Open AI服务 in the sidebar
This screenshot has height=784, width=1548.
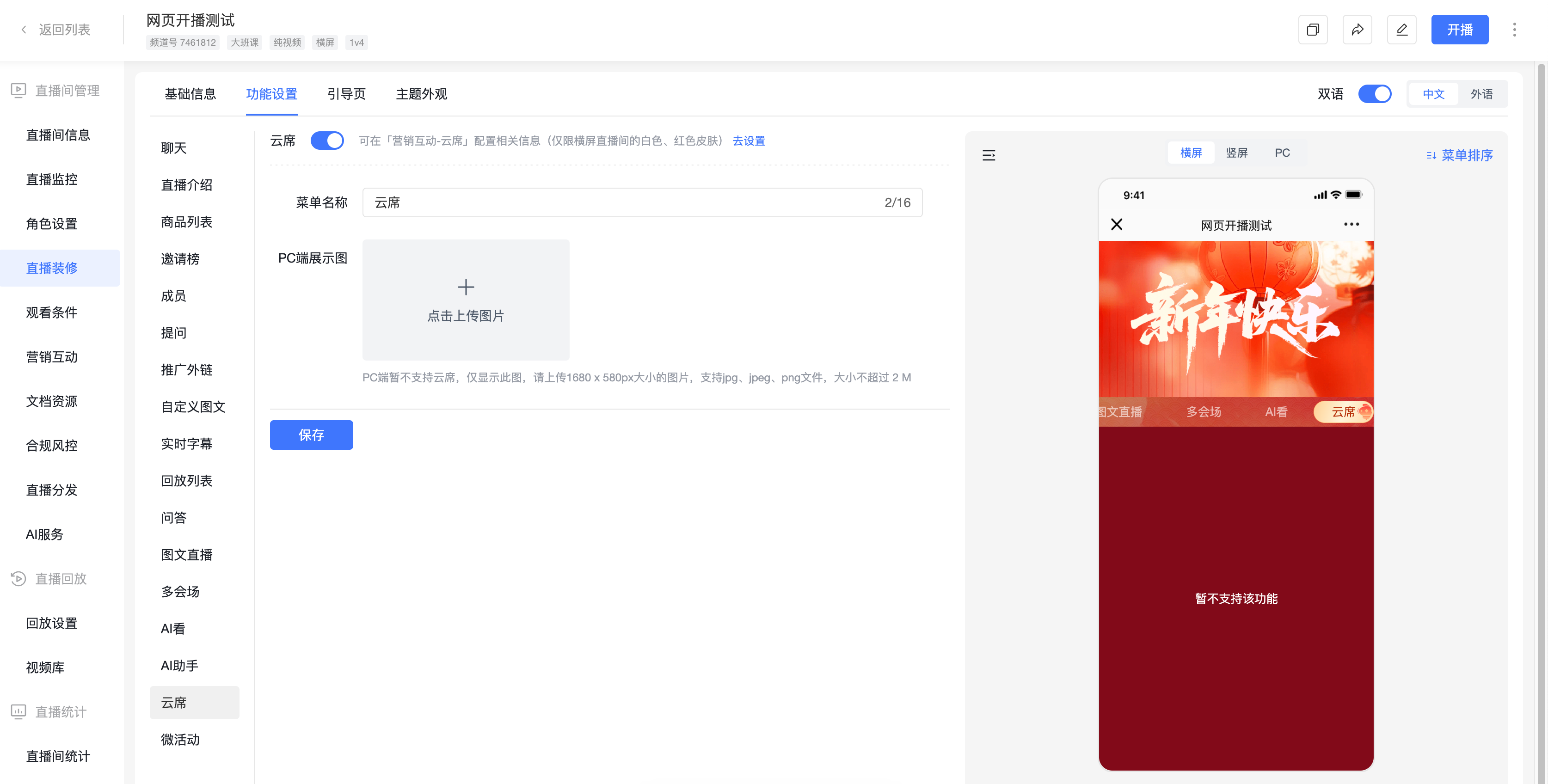(44, 535)
